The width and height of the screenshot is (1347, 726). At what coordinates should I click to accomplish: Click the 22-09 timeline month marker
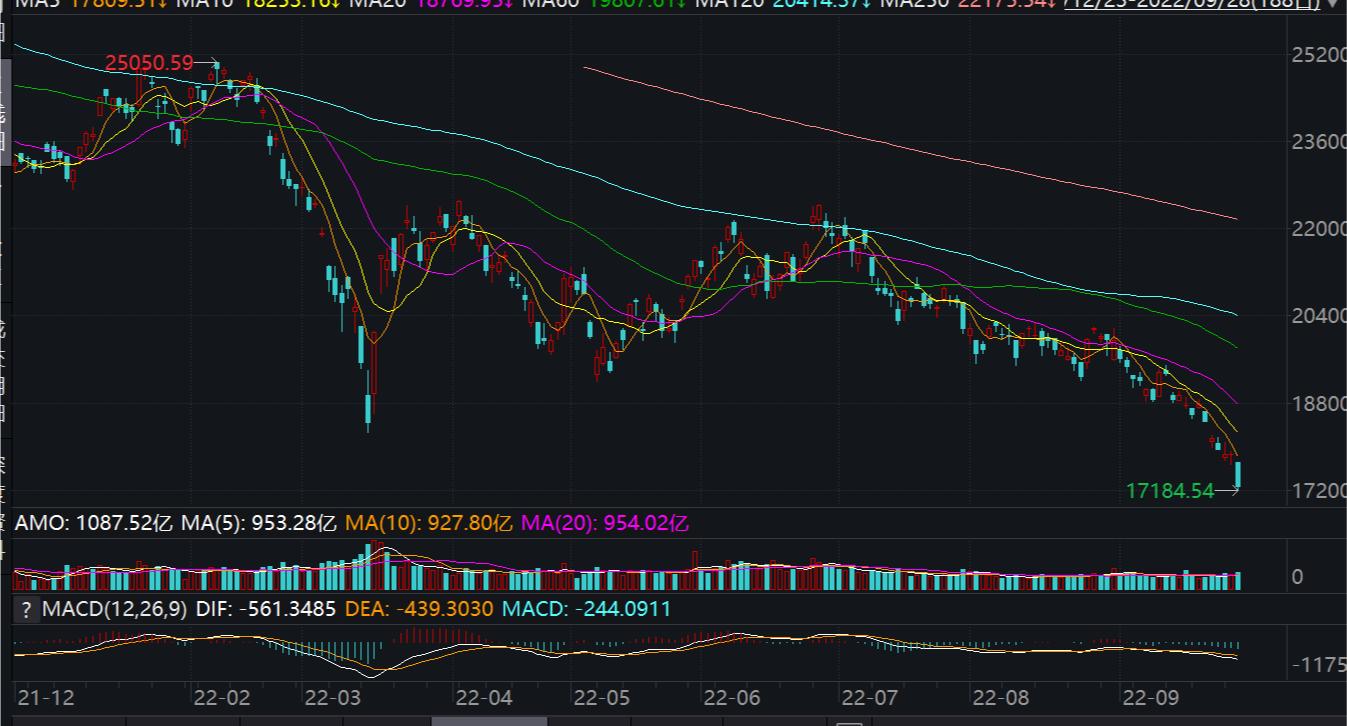pos(1152,697)
